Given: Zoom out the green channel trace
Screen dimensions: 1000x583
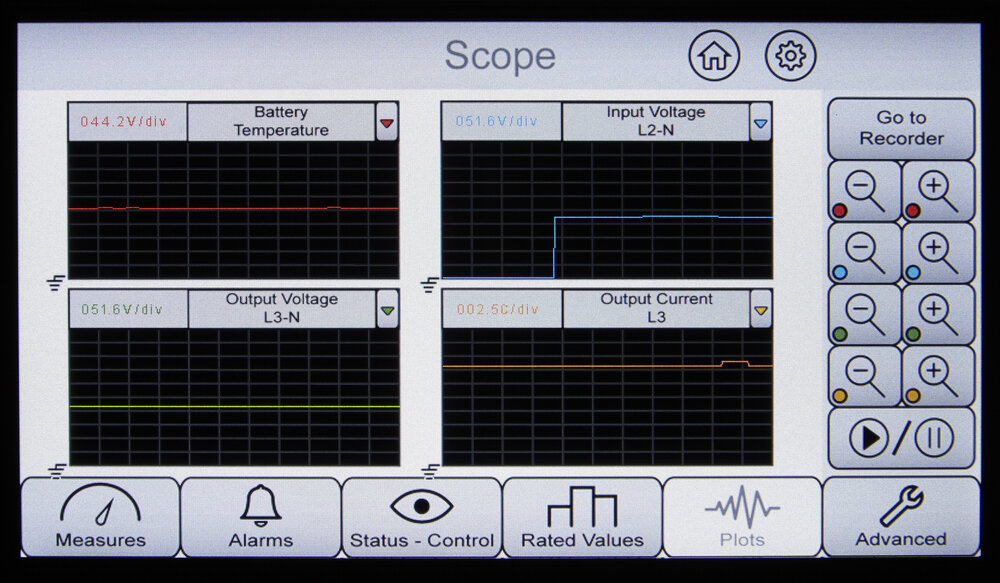Looking at the screenshot, I should click(x=864, y=314).
